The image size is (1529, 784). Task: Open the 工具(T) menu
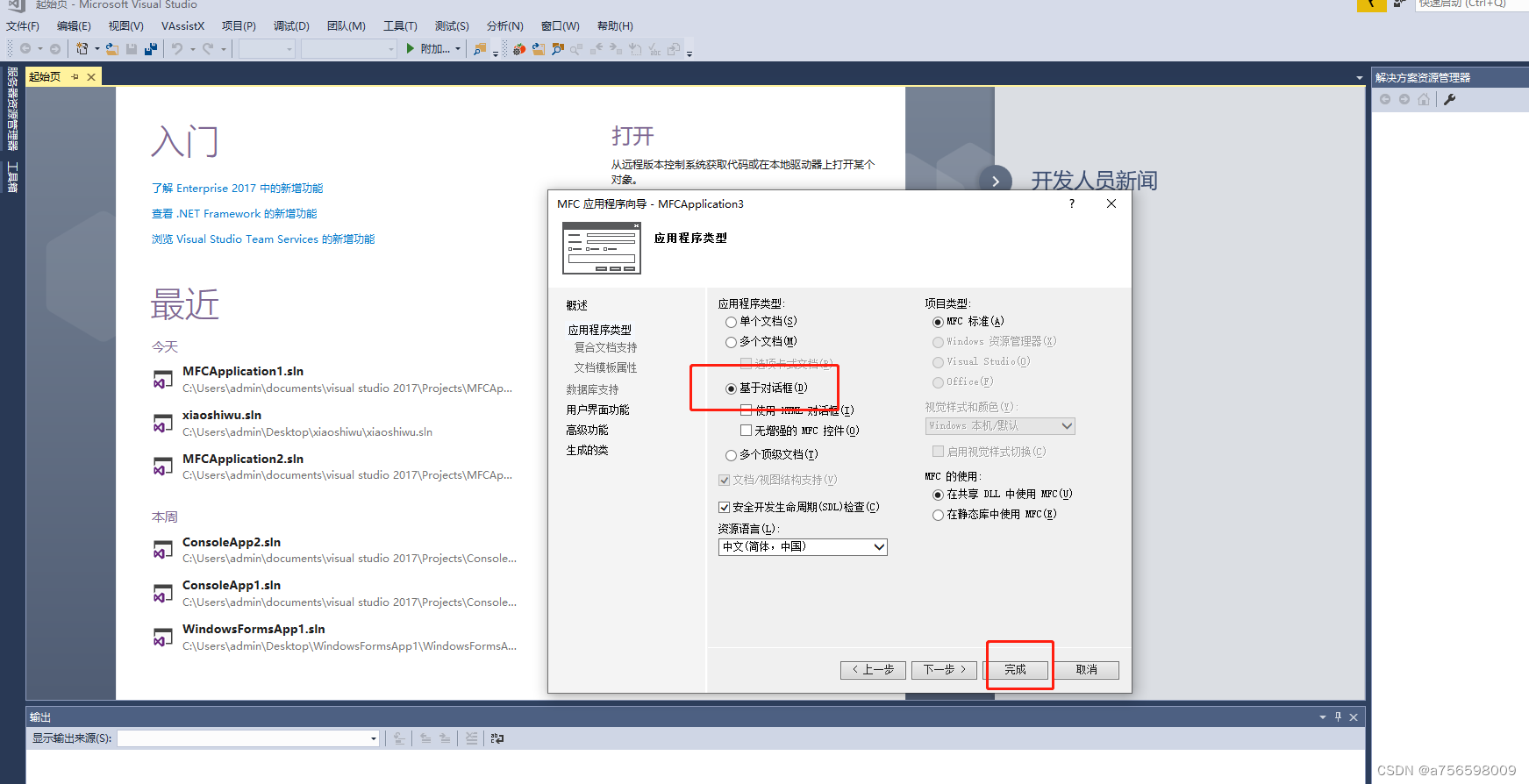400,26
